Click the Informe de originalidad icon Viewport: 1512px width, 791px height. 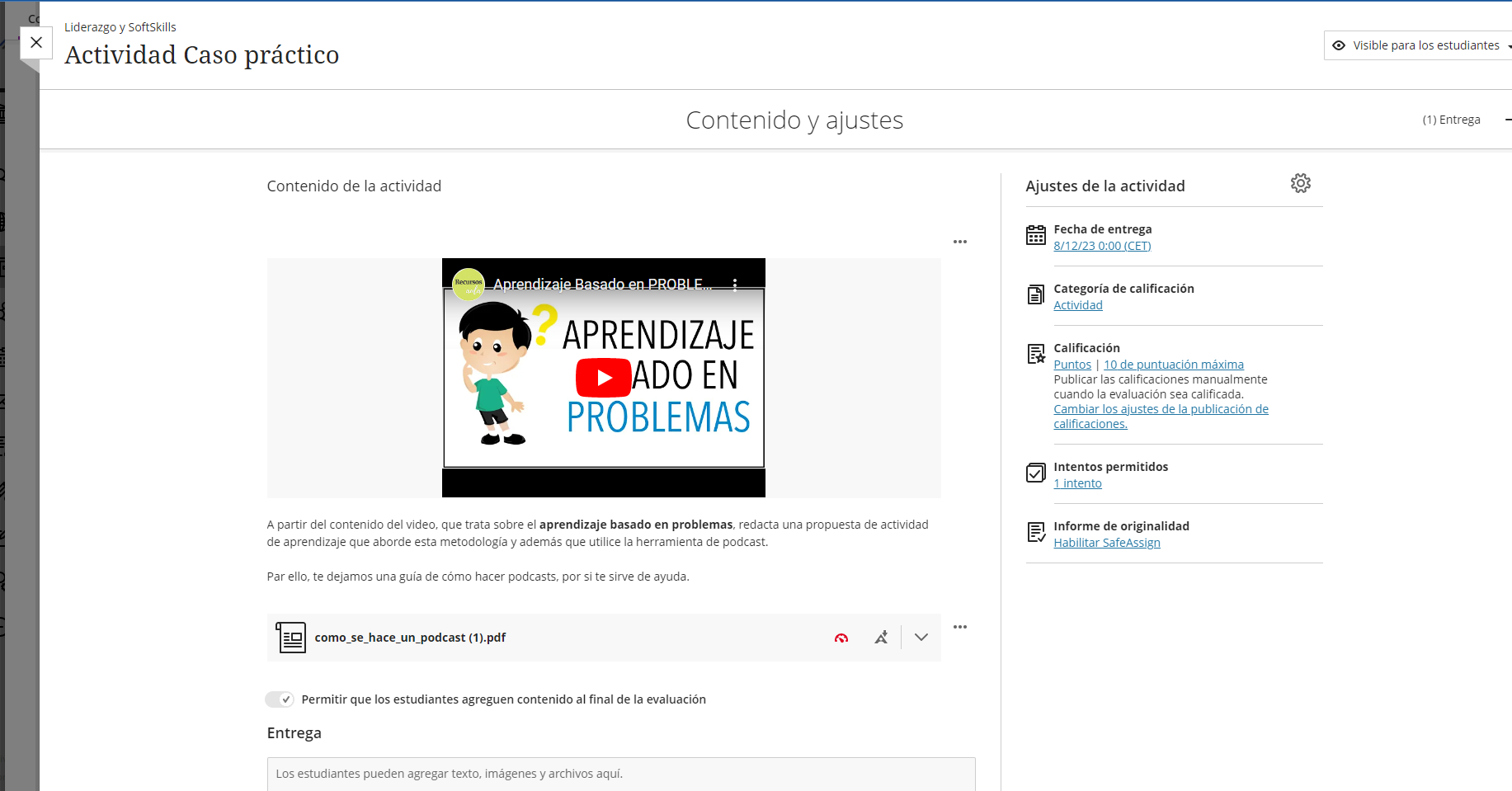(1036, 532)
